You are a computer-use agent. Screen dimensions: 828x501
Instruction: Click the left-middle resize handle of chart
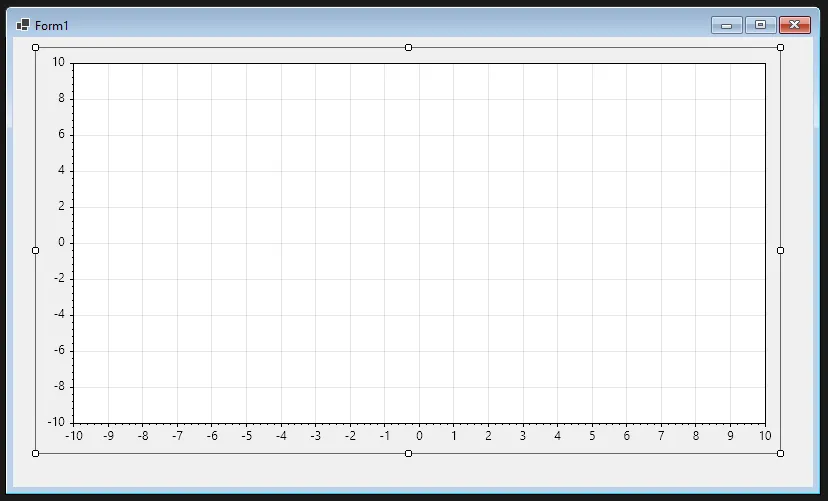[36, 250]
